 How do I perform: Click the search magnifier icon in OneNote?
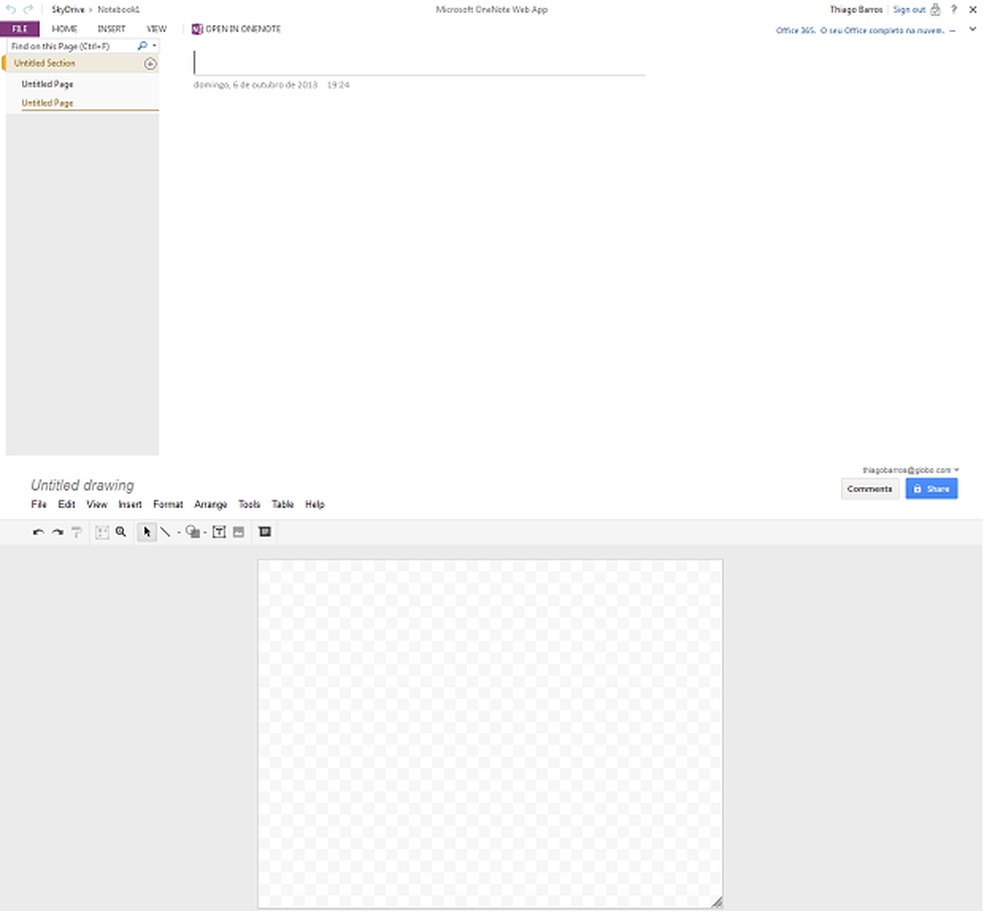(142, 46)
